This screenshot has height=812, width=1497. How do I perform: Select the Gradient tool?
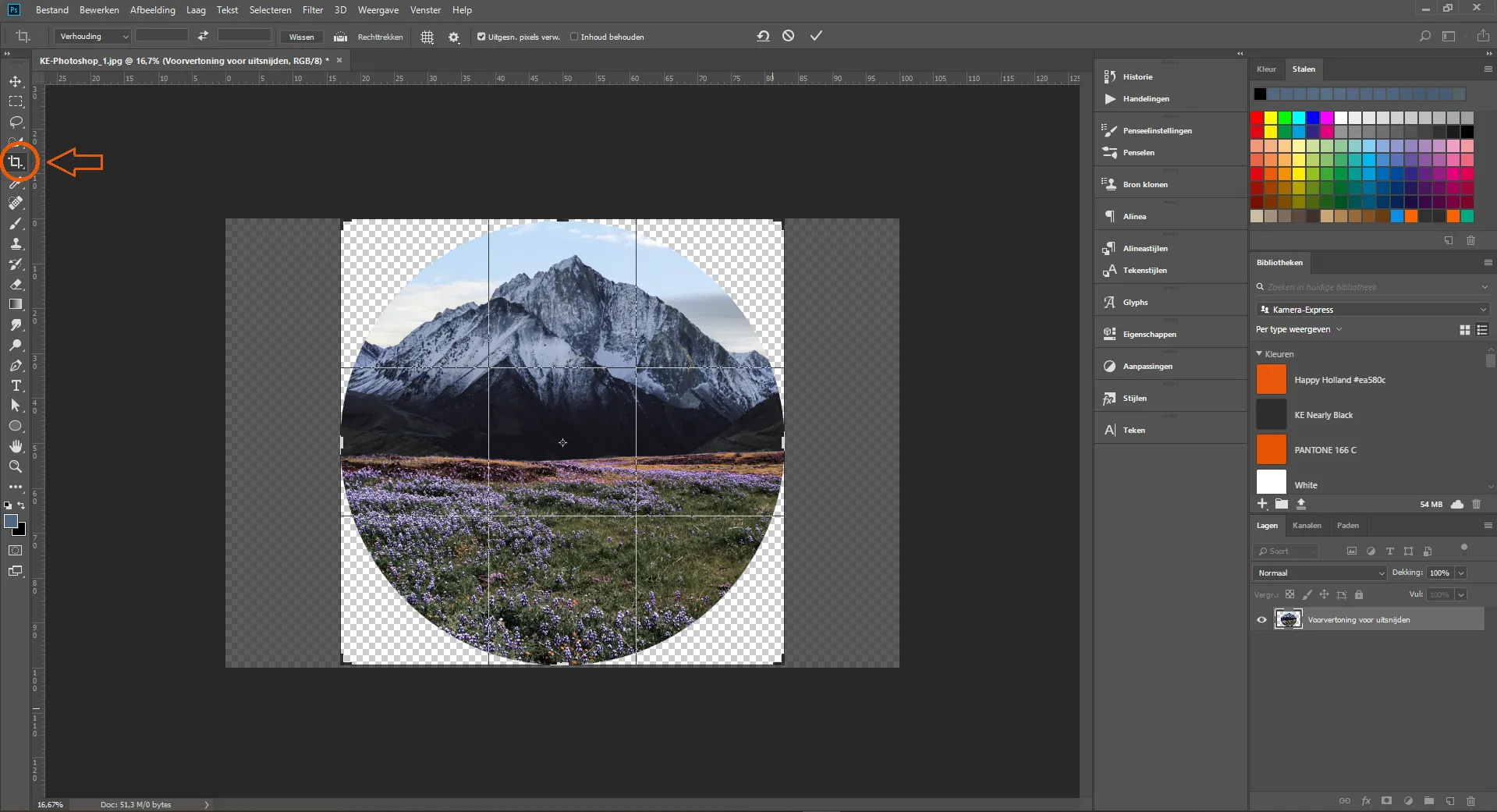coord(16,305)
